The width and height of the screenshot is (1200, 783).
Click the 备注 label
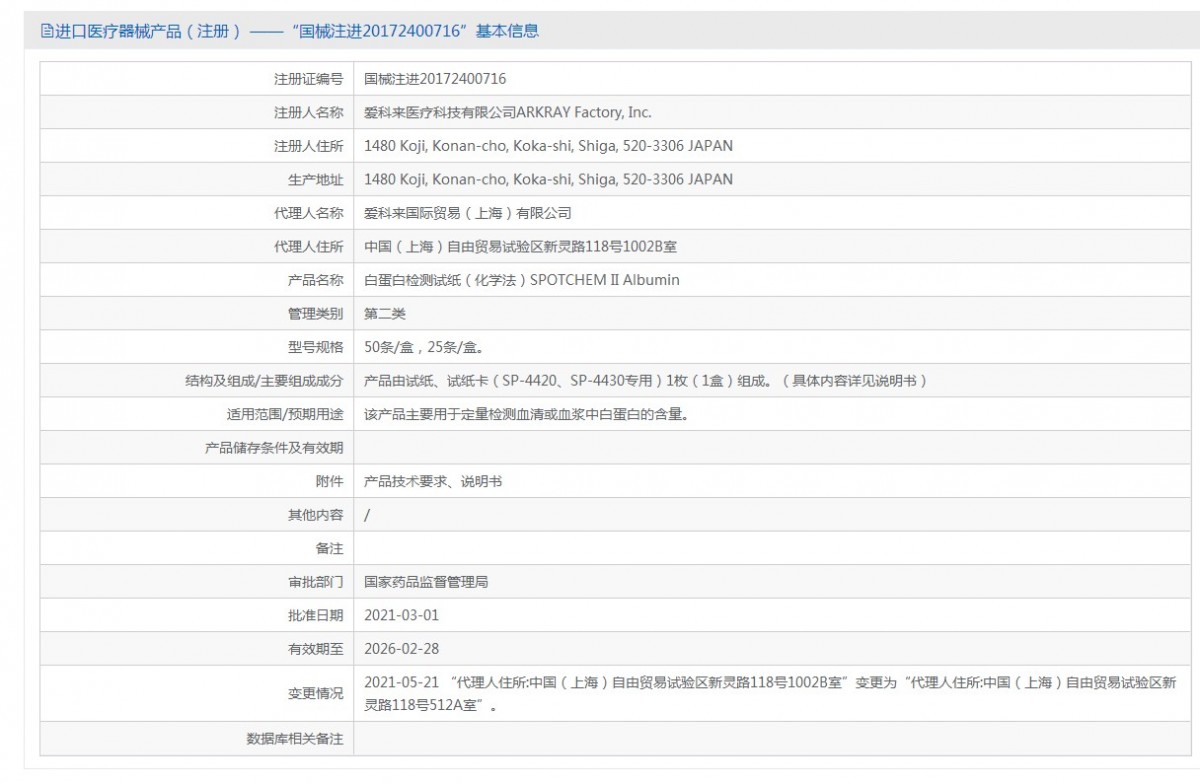(x=330, y=548)
